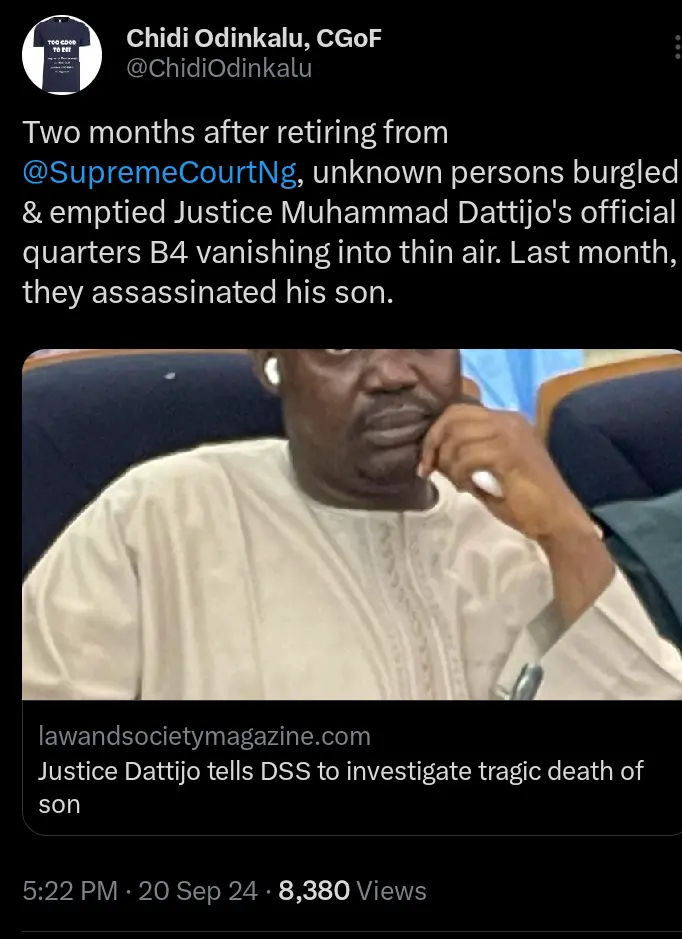Image resolution: width=682 pixels, height=939 pixels.
Task: Click the 5:22 PM timestamp
Action: 70,891
